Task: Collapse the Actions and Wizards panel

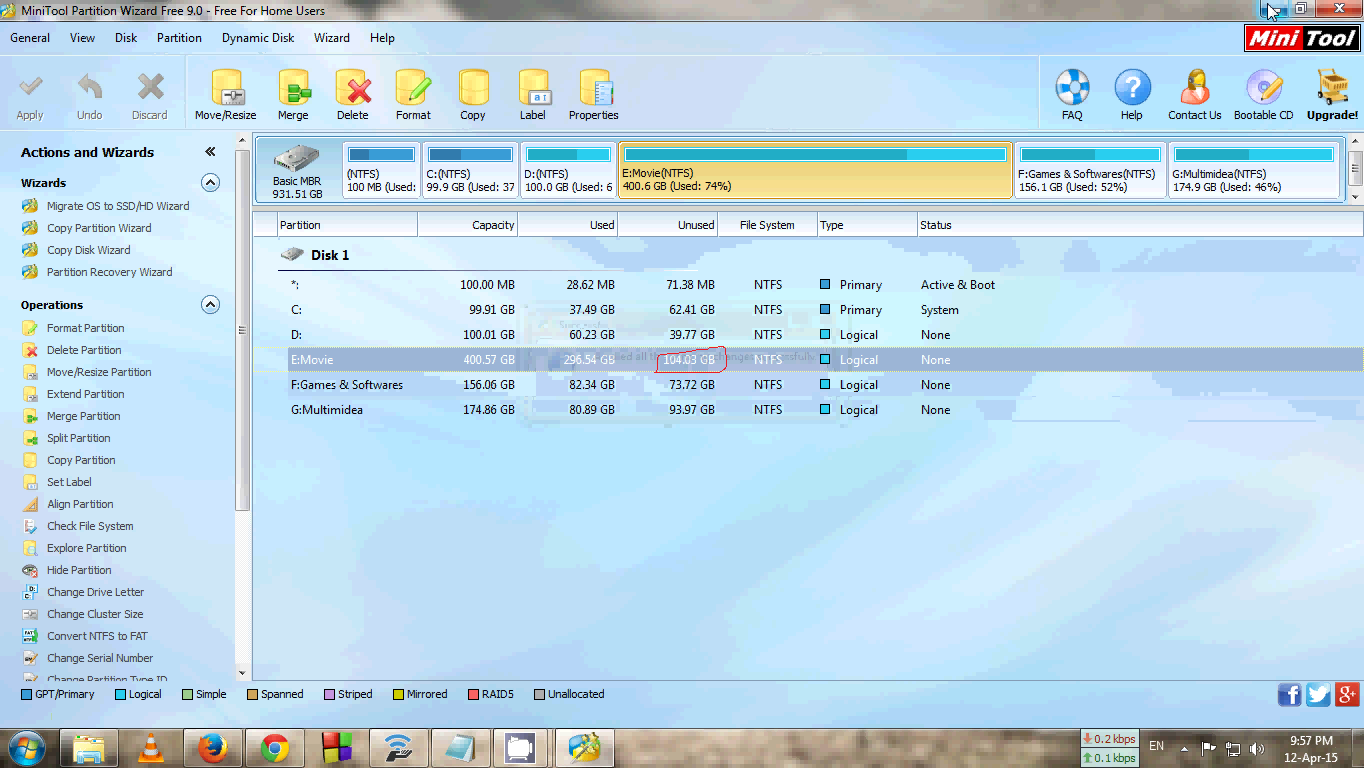Action: coord(210,152)
